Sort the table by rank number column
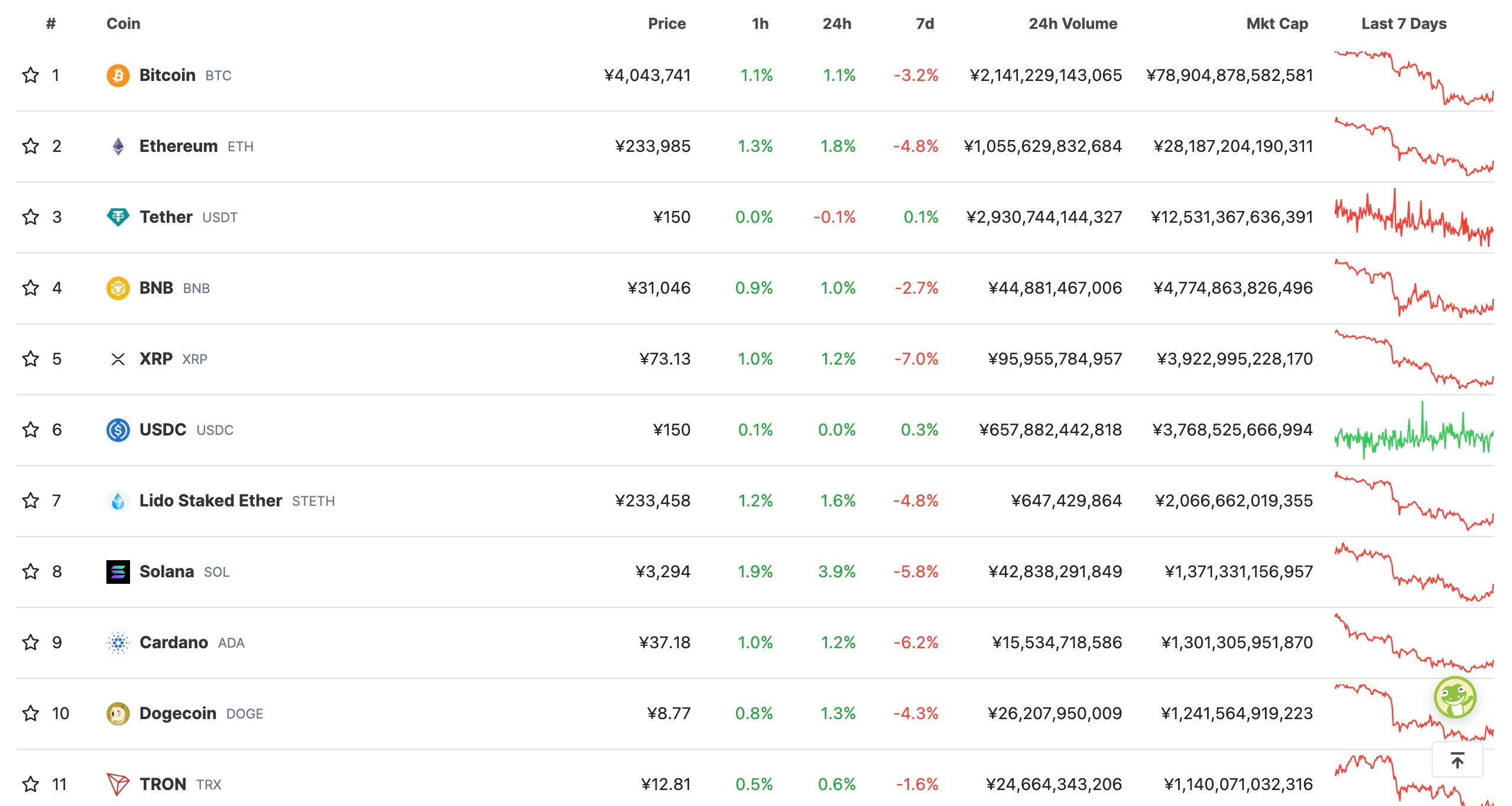 click(x=51, y=24)
